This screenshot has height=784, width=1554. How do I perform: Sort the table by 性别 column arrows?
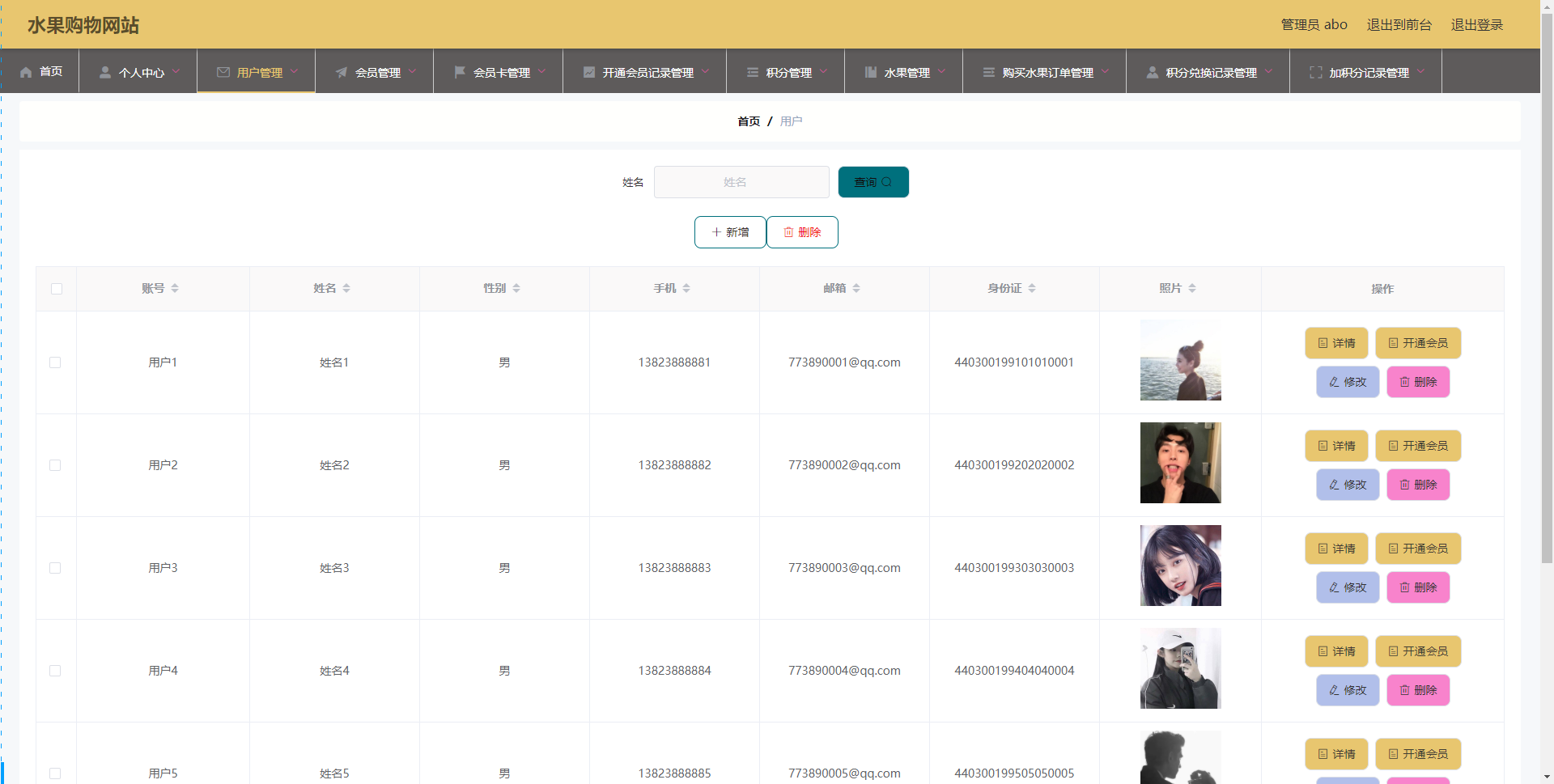click(x=516, y=289)
